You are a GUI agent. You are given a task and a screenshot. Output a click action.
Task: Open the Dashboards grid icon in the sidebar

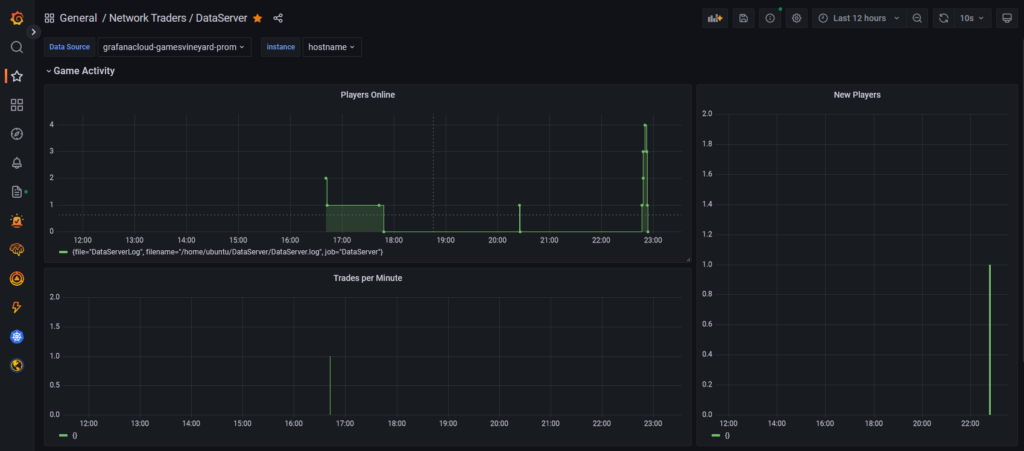(x=17, y=105)
